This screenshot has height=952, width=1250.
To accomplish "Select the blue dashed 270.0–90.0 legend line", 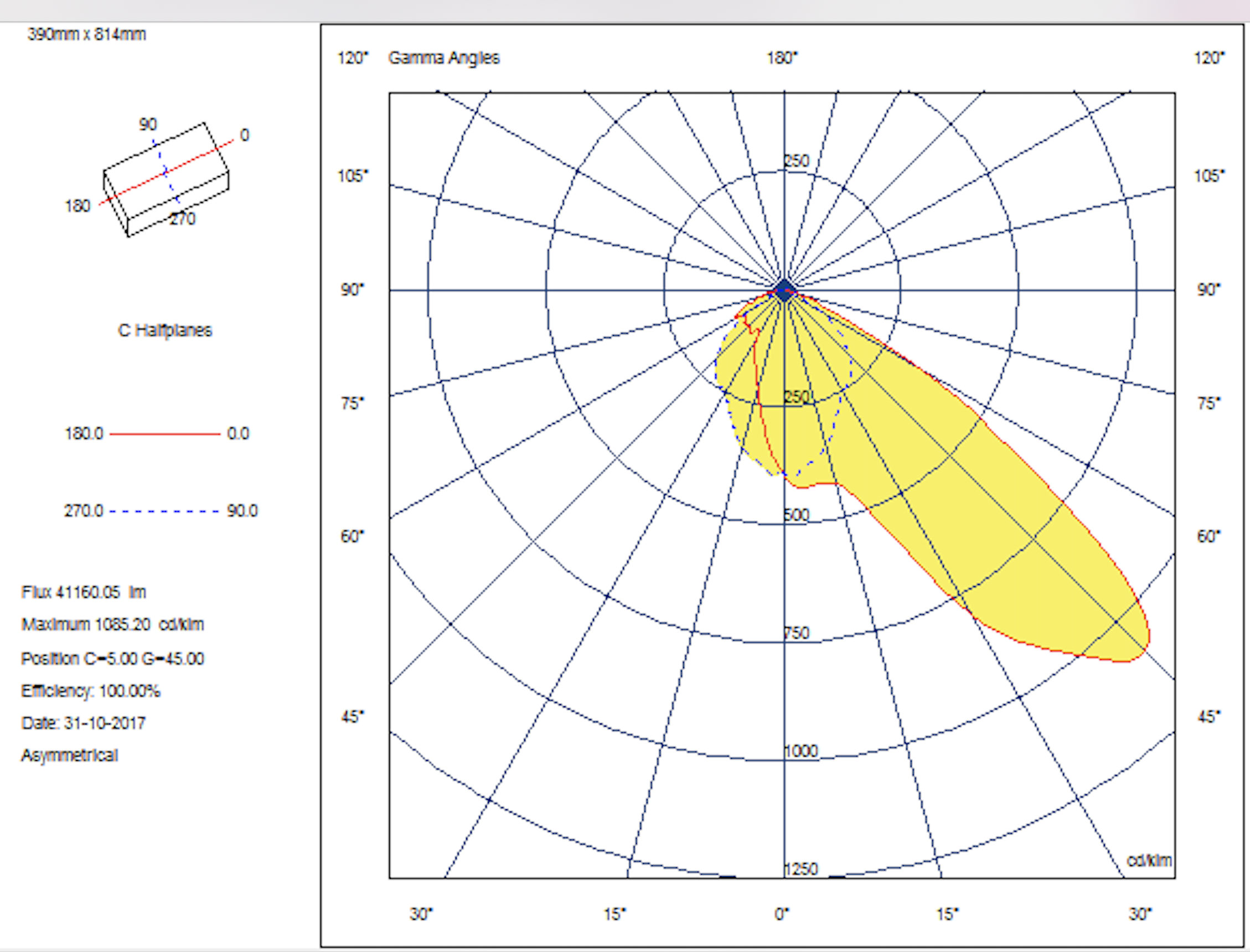I will click(x=164, y=511).
